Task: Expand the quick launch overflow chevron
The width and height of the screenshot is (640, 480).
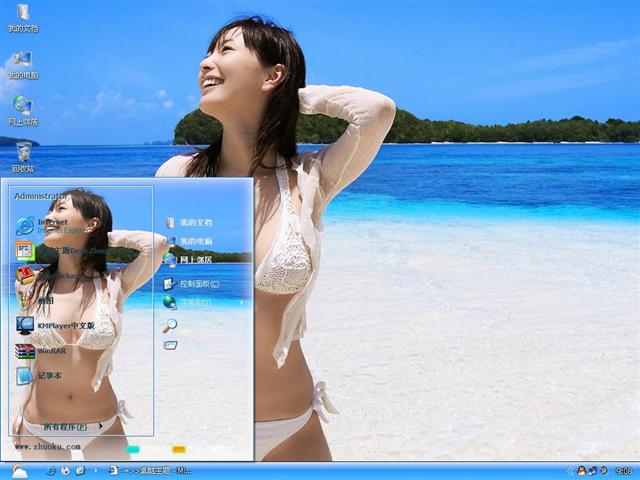Action: click(96, 471)
